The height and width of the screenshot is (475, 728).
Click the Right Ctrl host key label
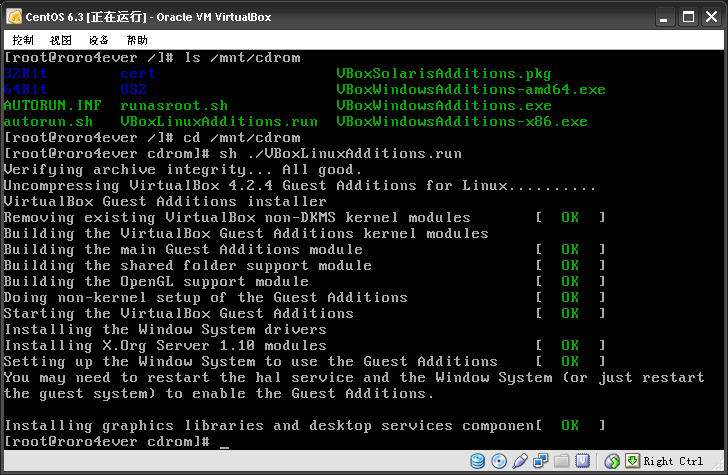point(673,461)
